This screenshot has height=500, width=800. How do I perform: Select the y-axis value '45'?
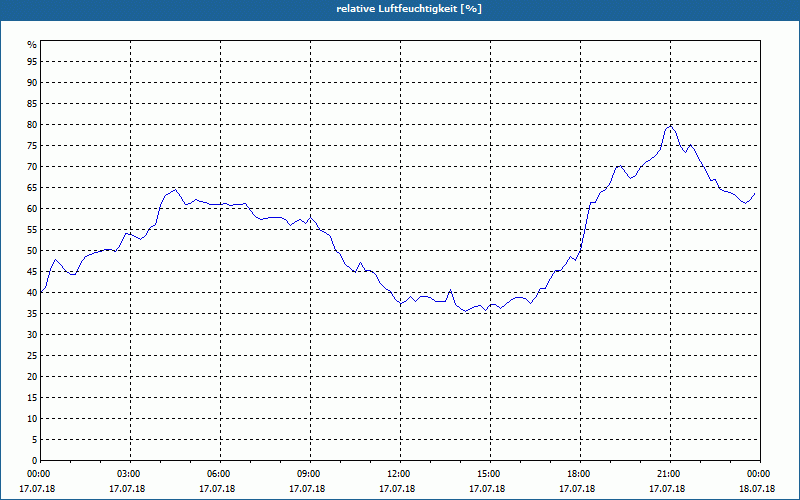pyautogui.click(x=32, y=272)
